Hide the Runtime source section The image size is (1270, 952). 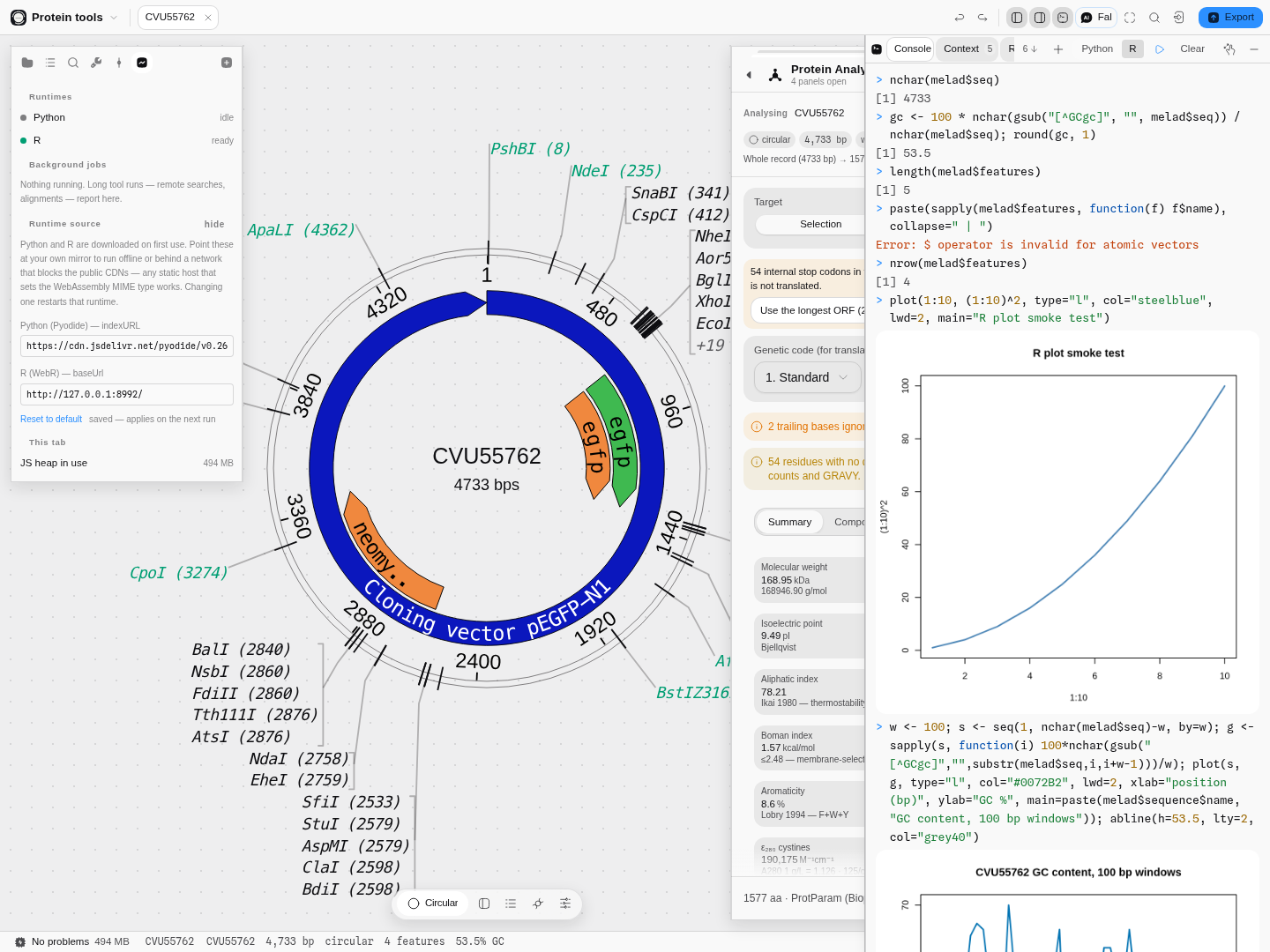tap(214, 224)
